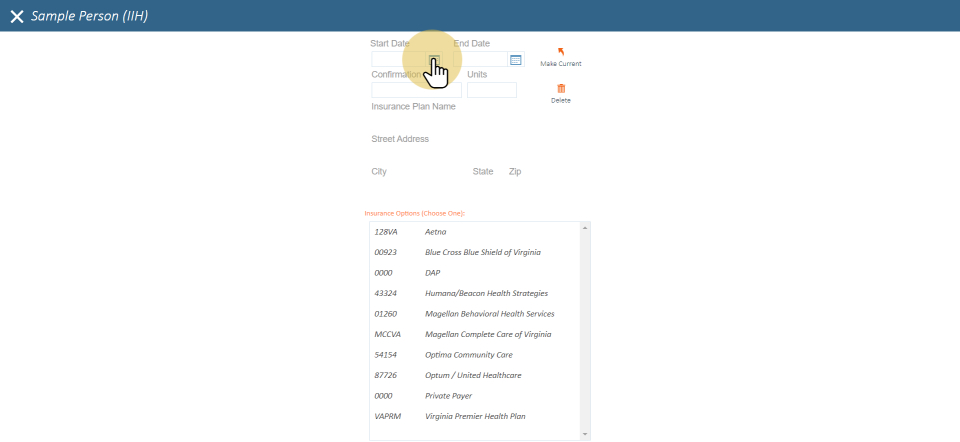Image resolution: width=960 pixels, height=442 pixels.
Task: Click the insurance list scroll-down arrow
Action: tap(585, 434)
